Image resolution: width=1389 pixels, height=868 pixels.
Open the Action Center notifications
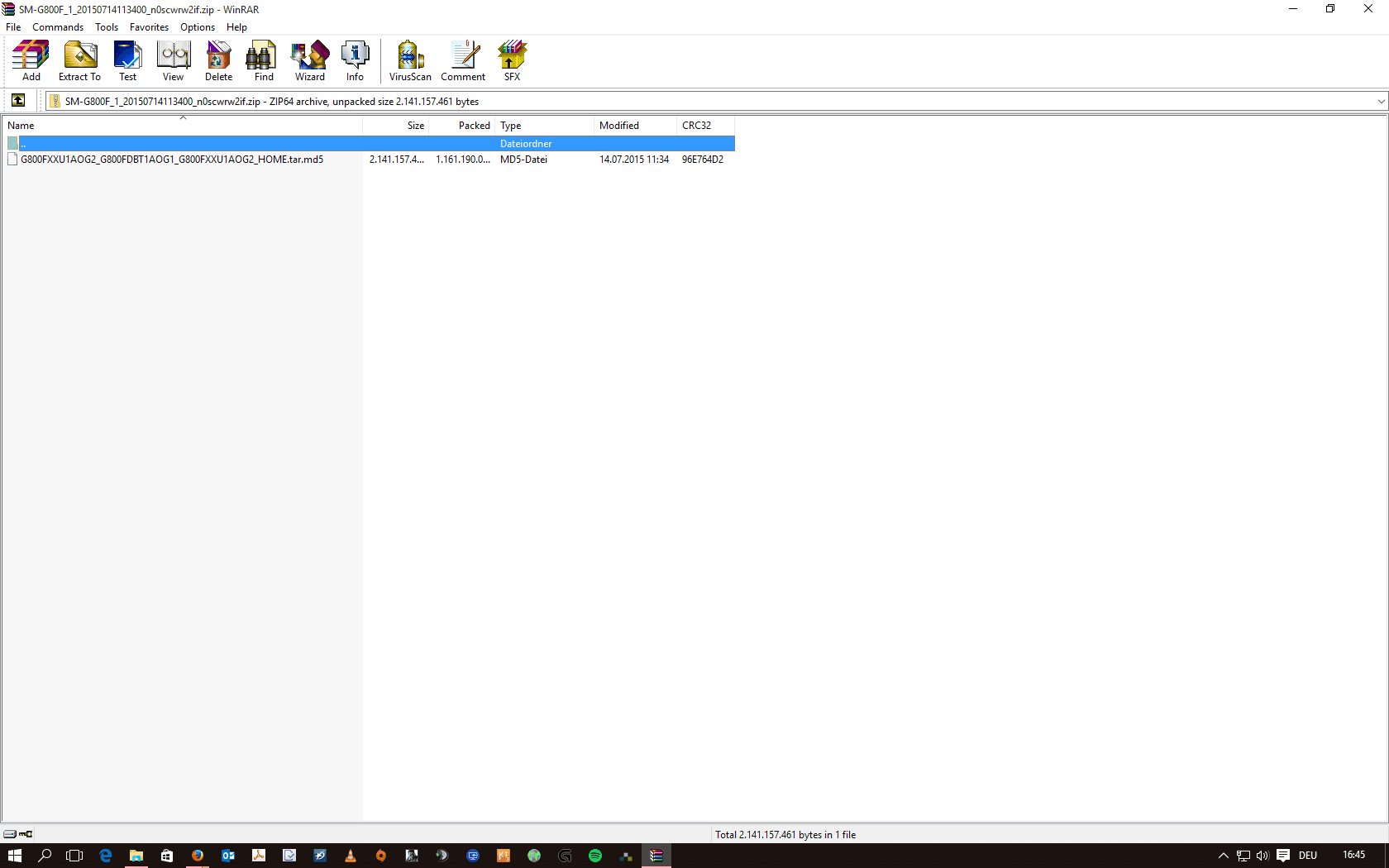pyautogui.click(x=1283, y=856)
